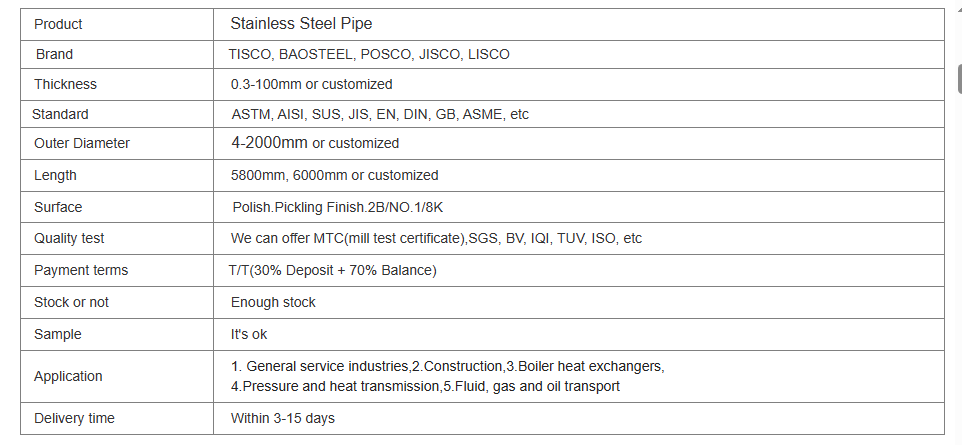
Task: Click the Application row label
Action: tap(68, 376)
